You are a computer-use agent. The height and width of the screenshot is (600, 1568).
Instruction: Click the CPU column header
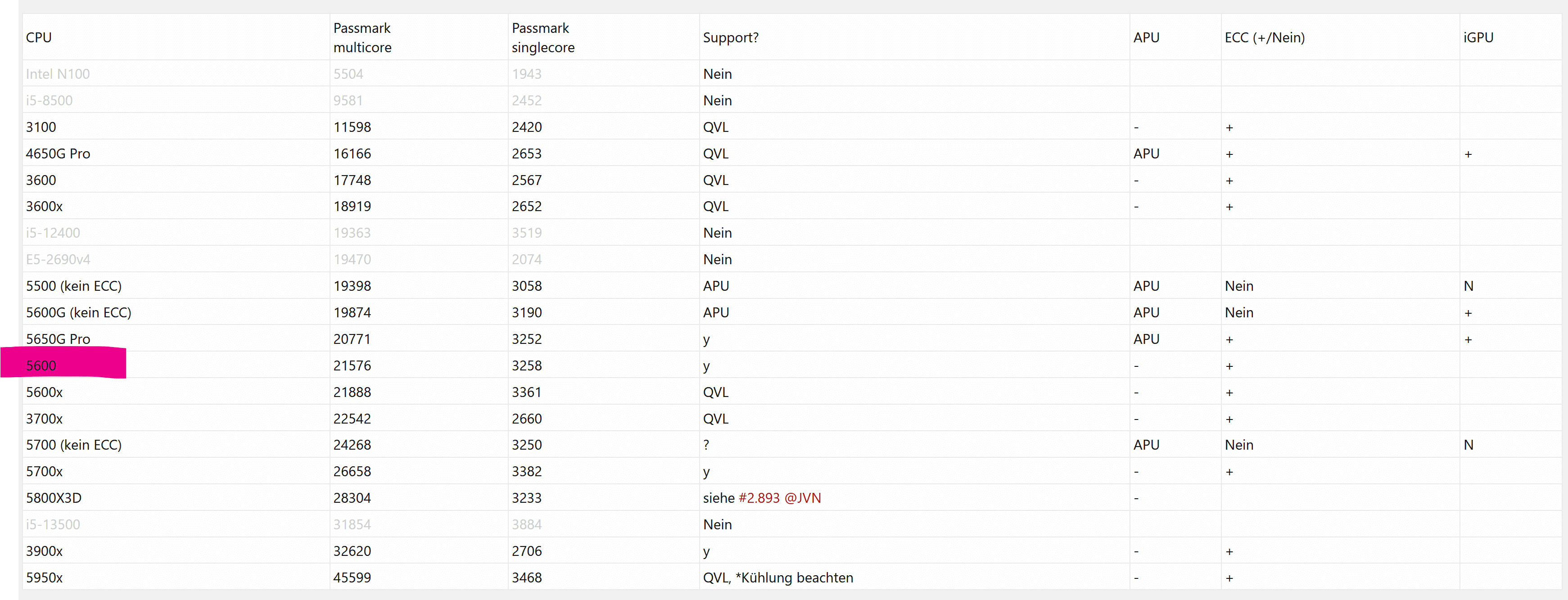tap(39, 38)
